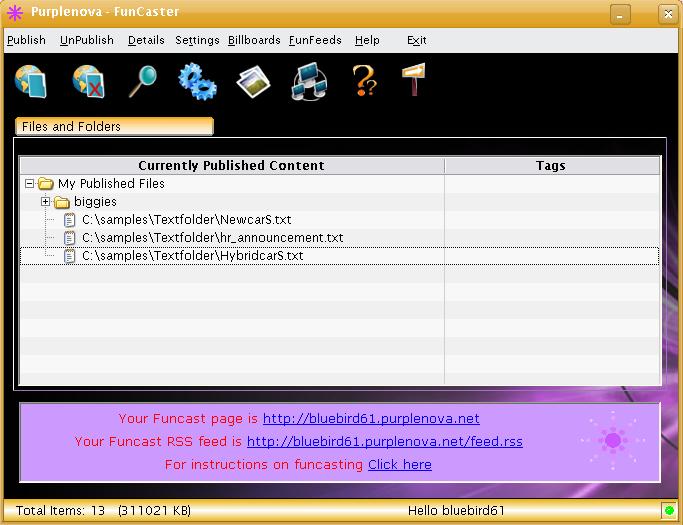683x525 pixels.
Task: Click the NewcarS.txt file icon
Action: [x=69, y=220]
